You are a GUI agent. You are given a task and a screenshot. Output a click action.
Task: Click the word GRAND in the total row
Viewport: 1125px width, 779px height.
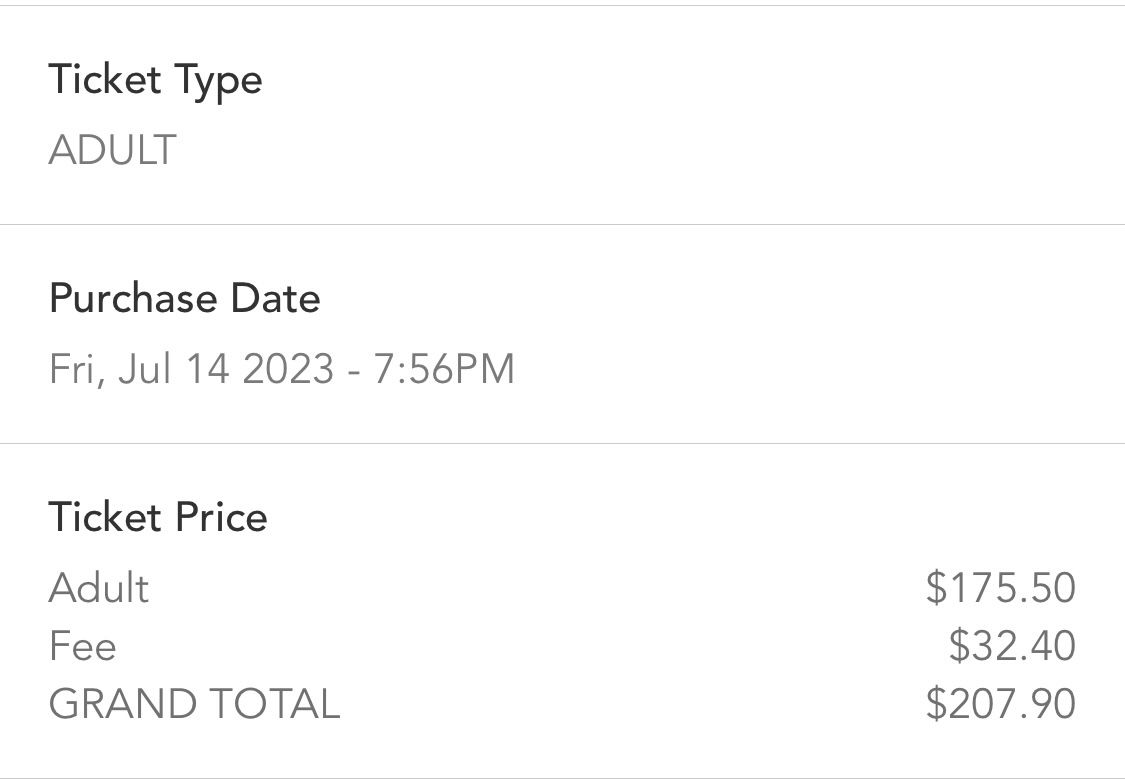(122, 704)
